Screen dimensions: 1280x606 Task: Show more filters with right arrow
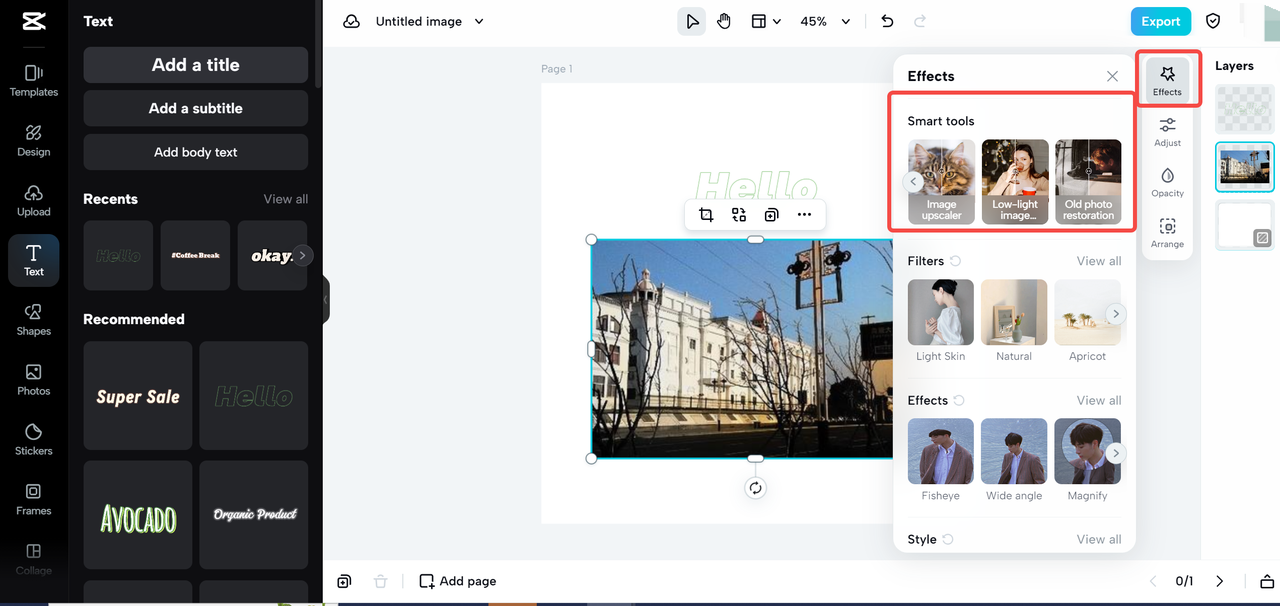click(1115, 314)
